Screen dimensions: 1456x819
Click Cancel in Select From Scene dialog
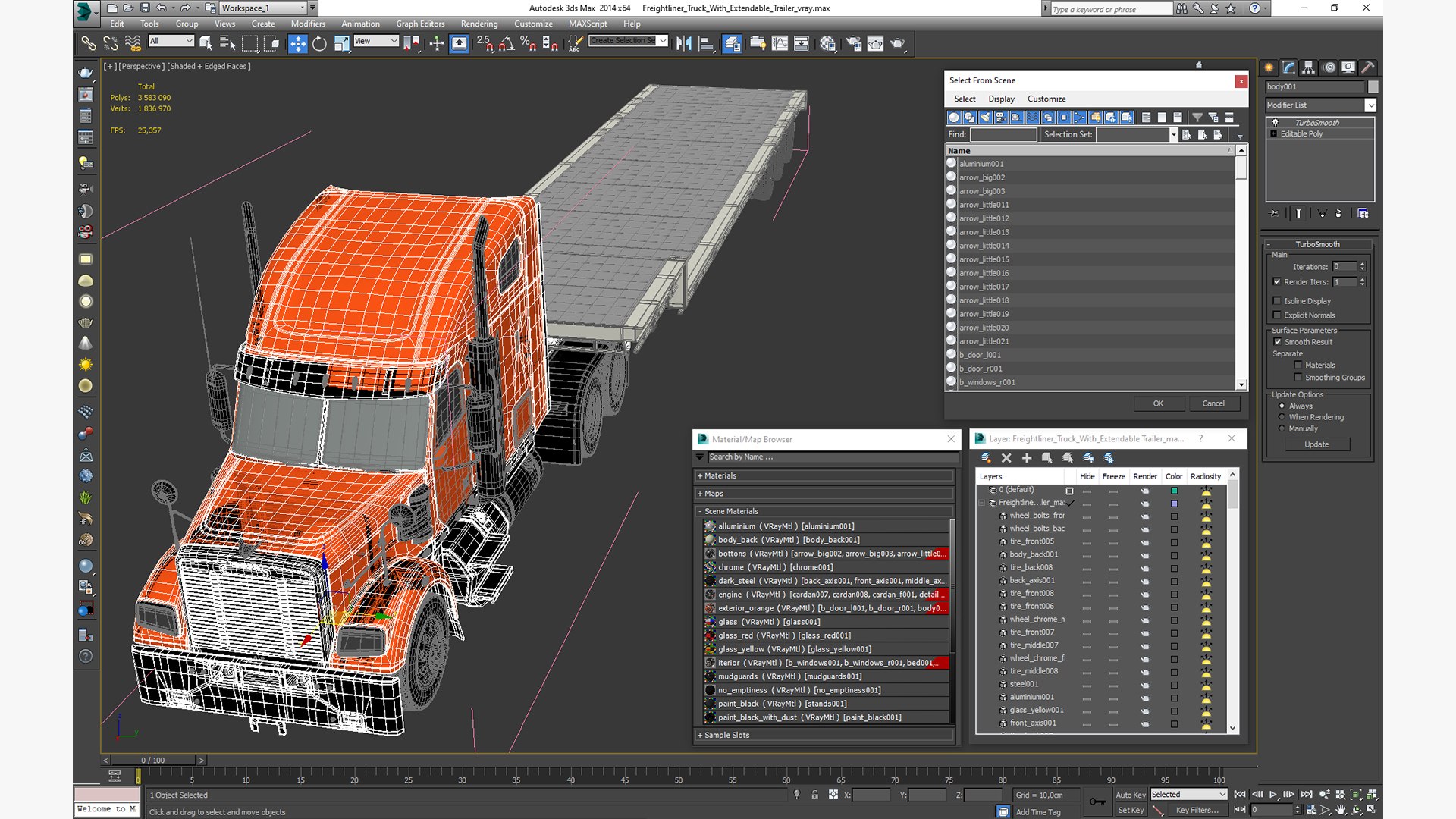pyautogui.click(x=1213, y=404)
